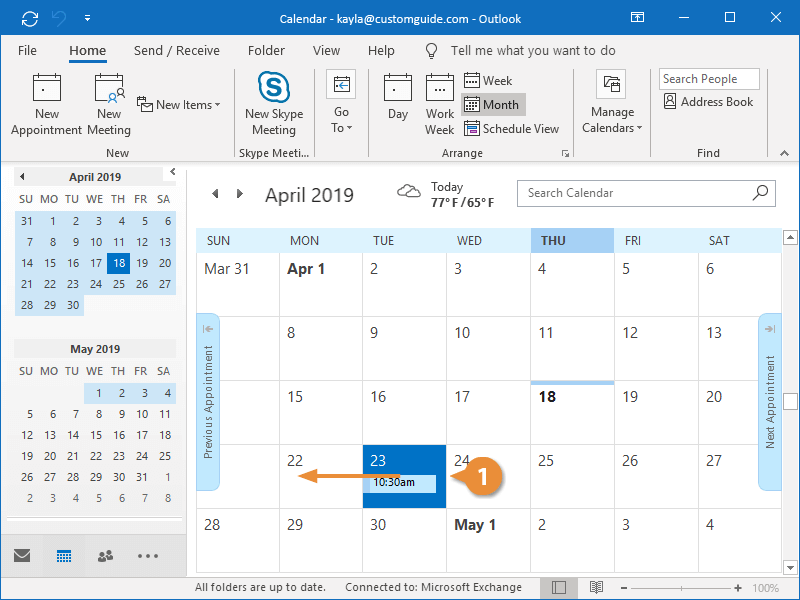The height and width of the screenshot is (600, 800).
Task: Switch to the Home ribbon tab
Action: point(88,51)
